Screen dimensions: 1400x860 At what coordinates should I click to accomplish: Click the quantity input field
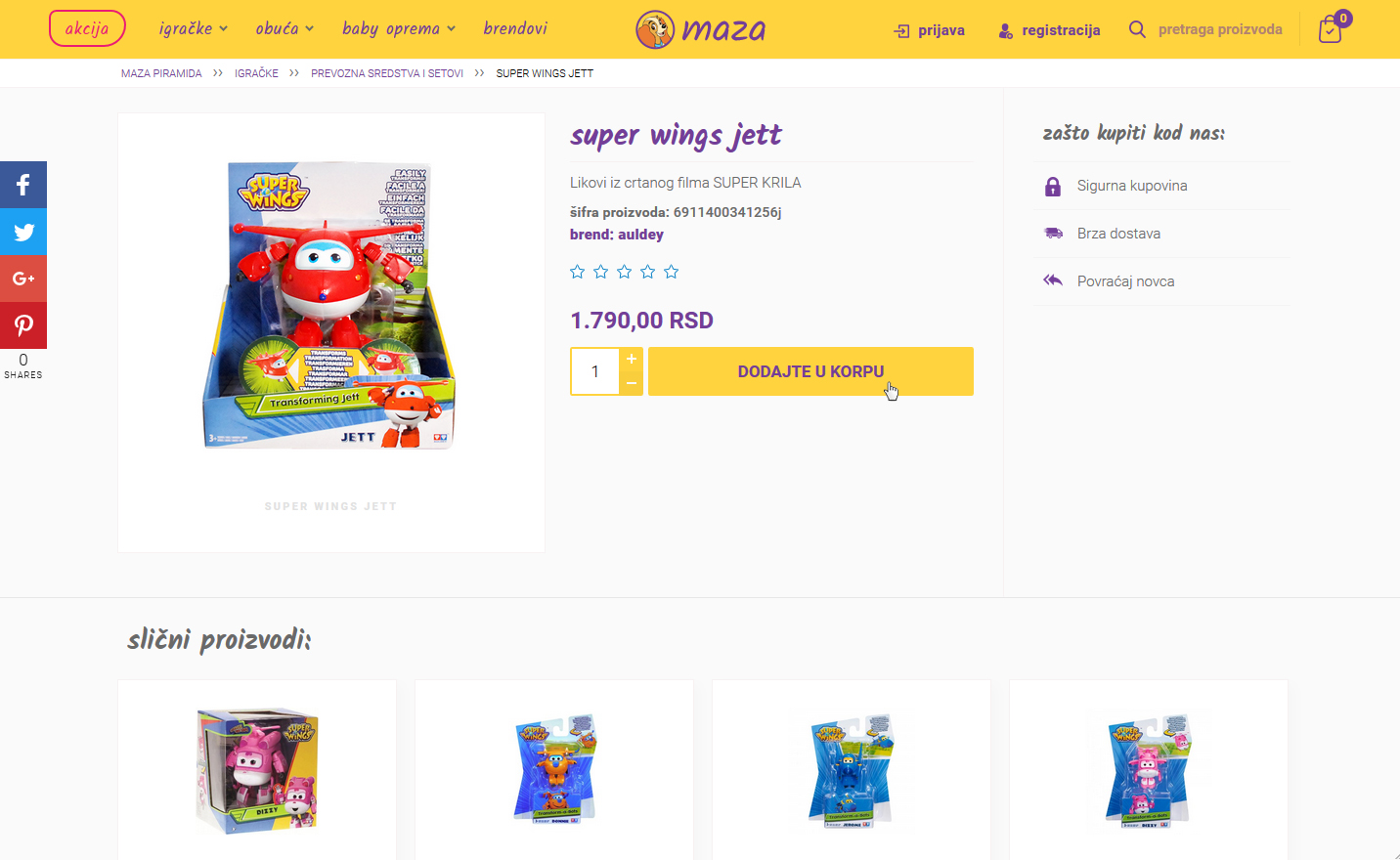[595, 371]
